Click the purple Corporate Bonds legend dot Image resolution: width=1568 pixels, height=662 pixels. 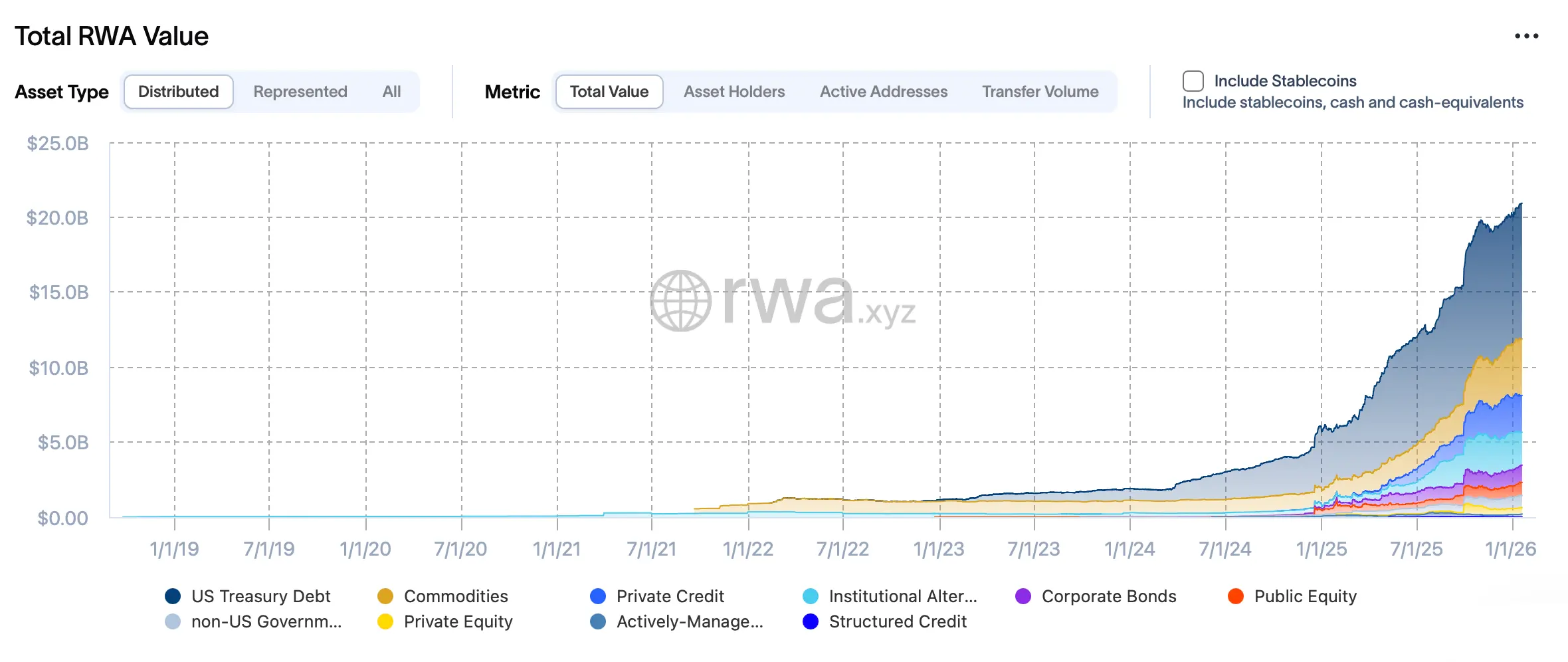(x=1023, y=596)
